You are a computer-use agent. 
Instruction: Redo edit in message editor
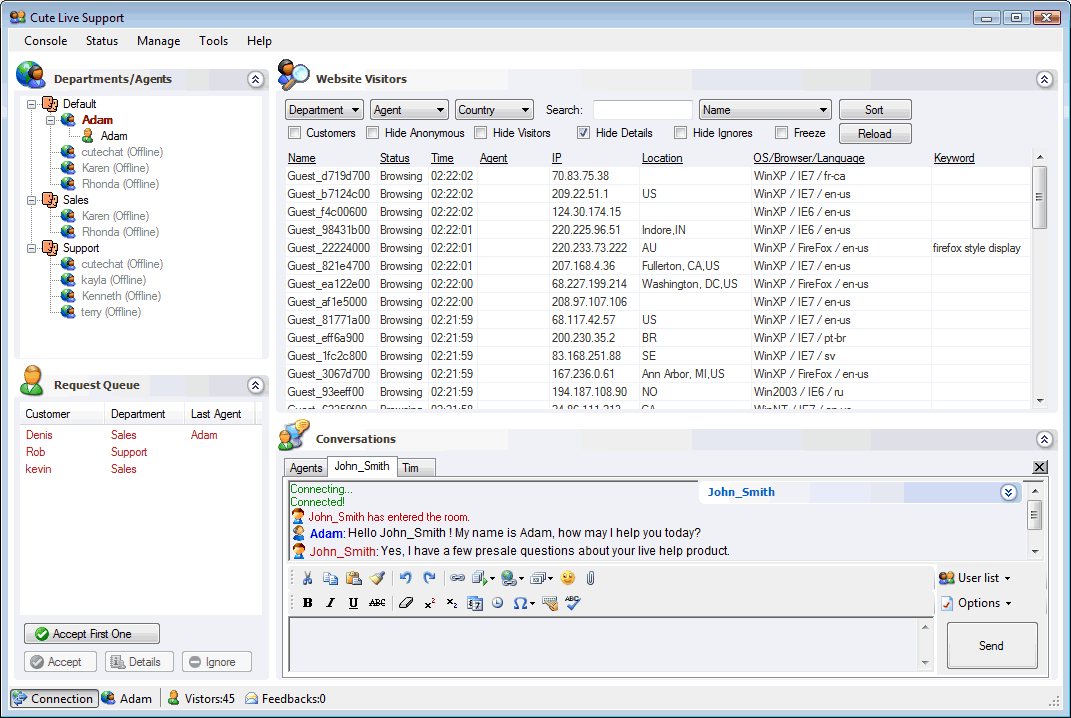tap(429, 578)
